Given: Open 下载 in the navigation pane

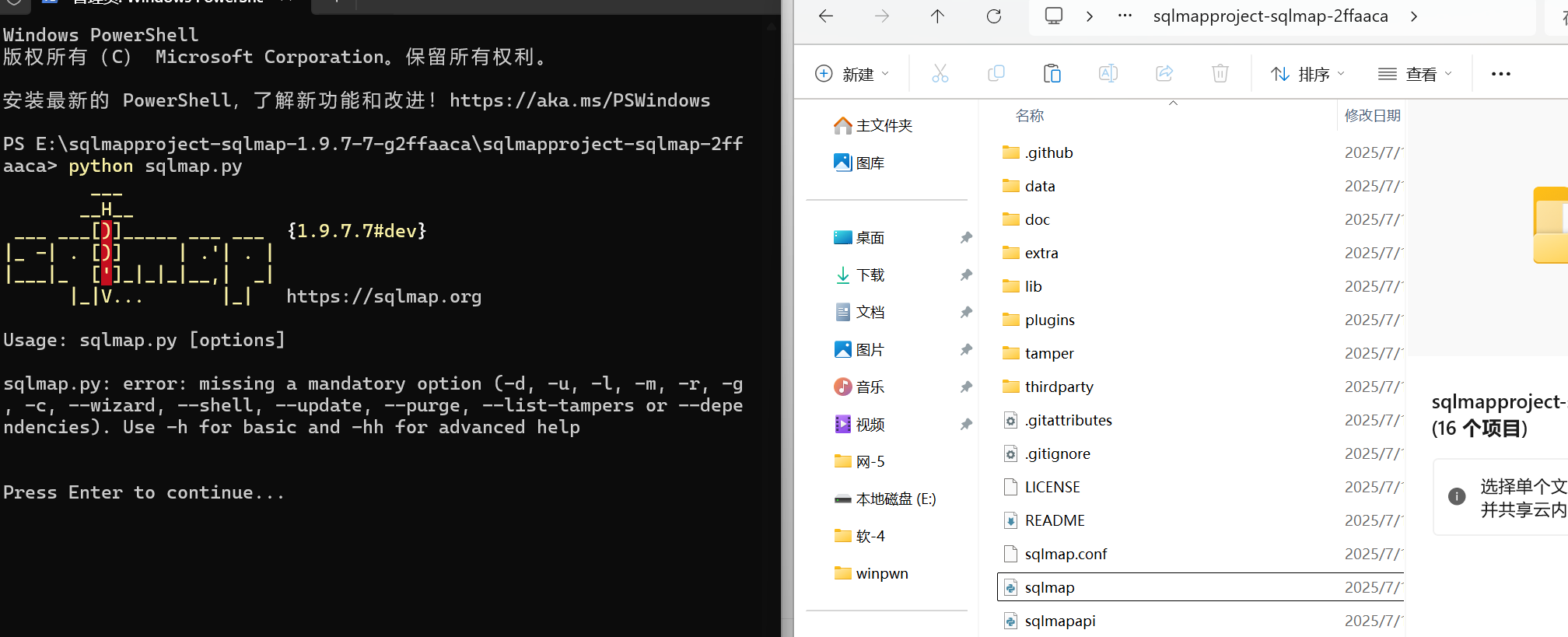Looking at the screenshot, I should point(859,275).
